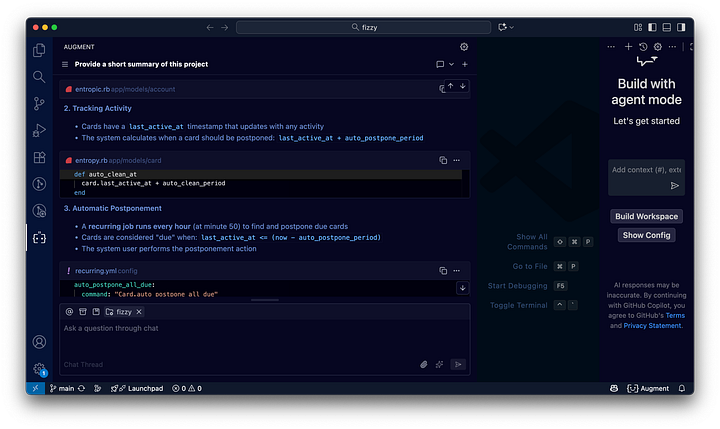Open notifications bell in the status bar
The image size is (720, 429).
click(x=682, y=389)
